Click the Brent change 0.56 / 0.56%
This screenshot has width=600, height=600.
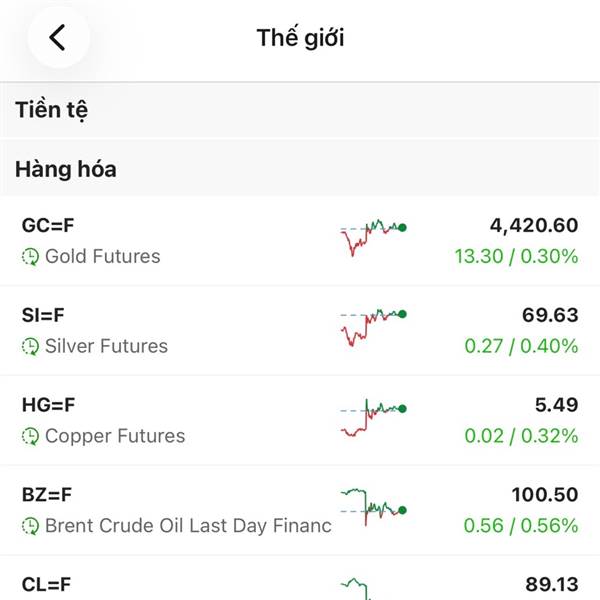coord(521,526)
